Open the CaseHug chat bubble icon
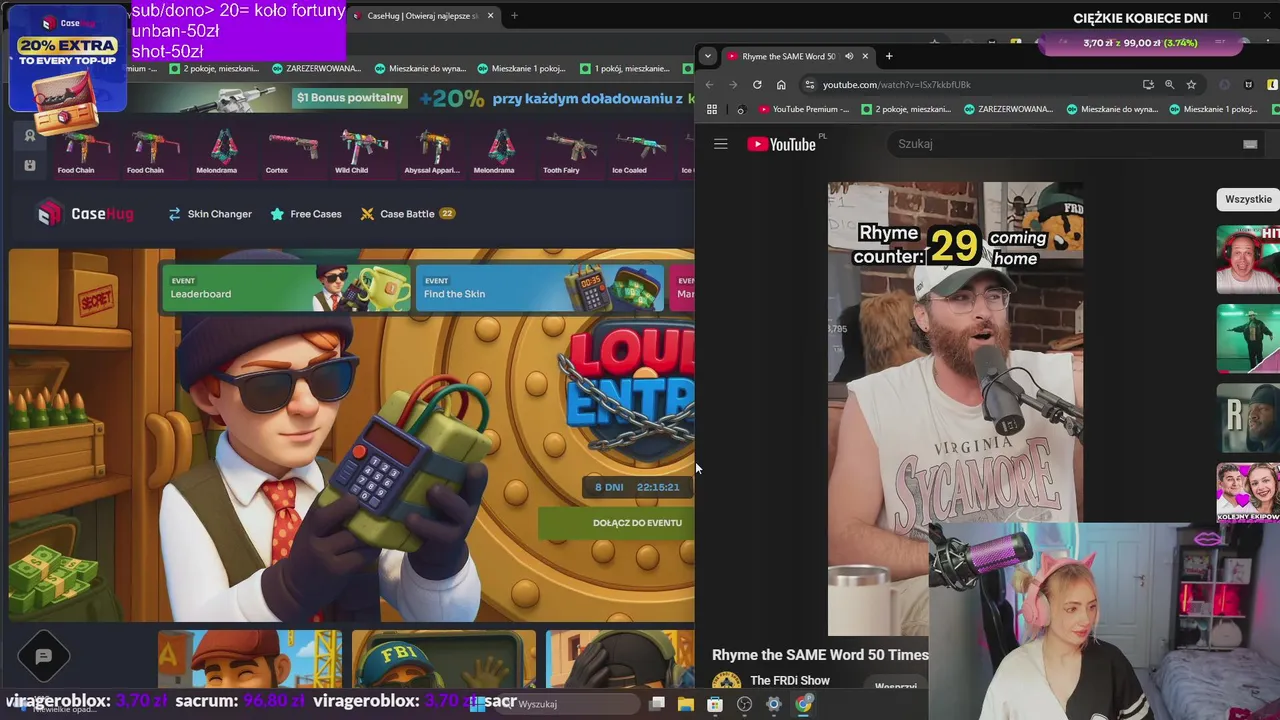 [43, 657]
